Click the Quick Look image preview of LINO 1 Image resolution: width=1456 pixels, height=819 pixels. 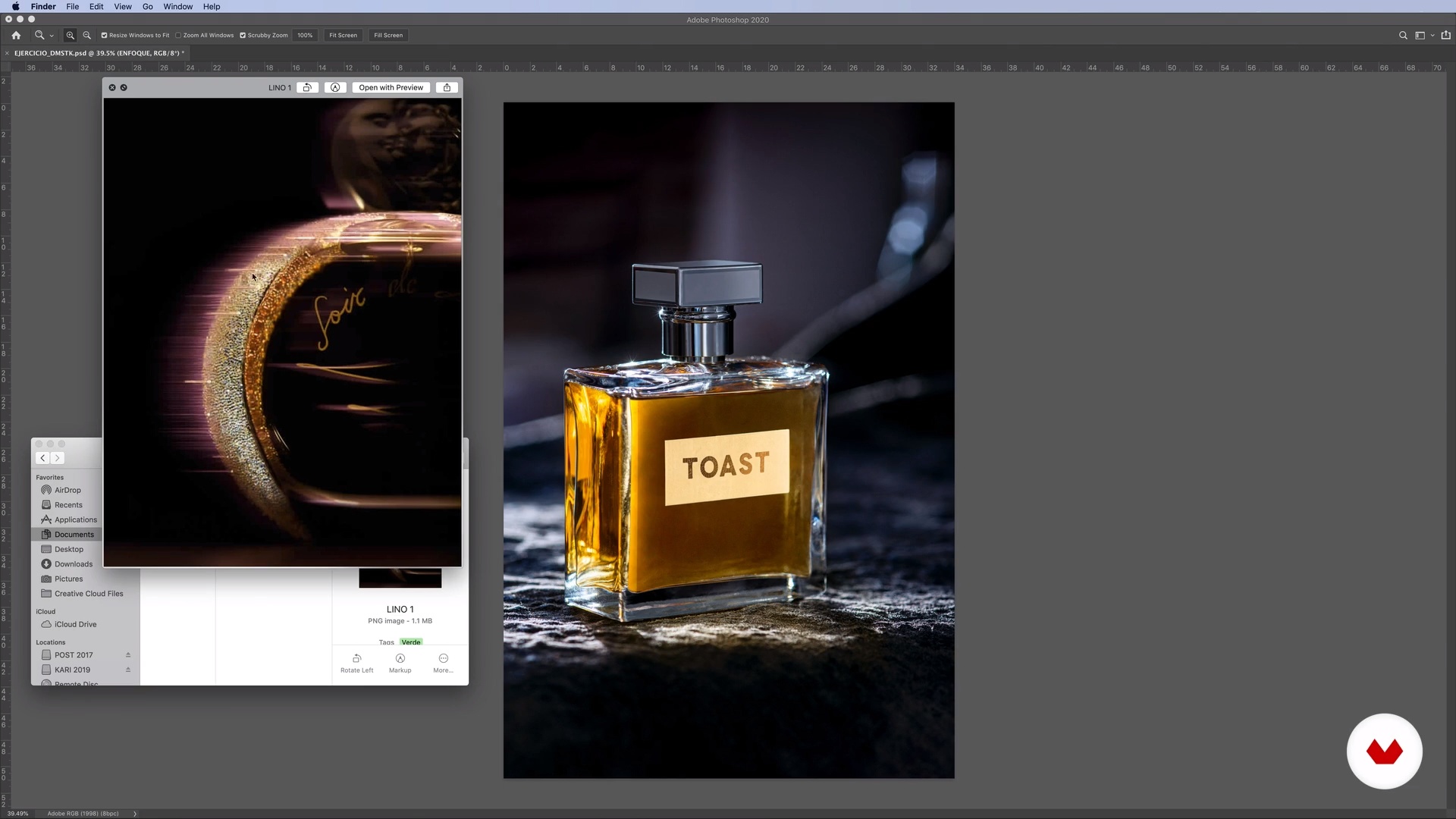[282, 332]
